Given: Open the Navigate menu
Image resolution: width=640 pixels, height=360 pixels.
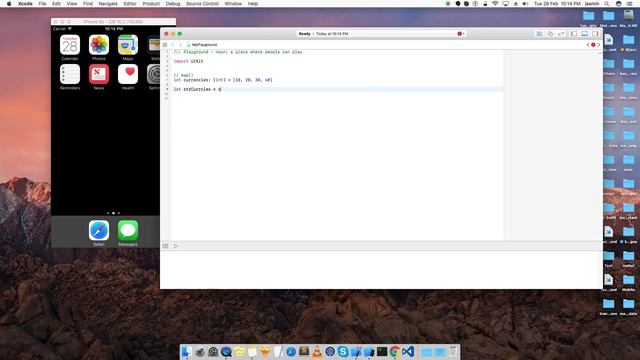Looking at the screenshot, I should point(108,4).
